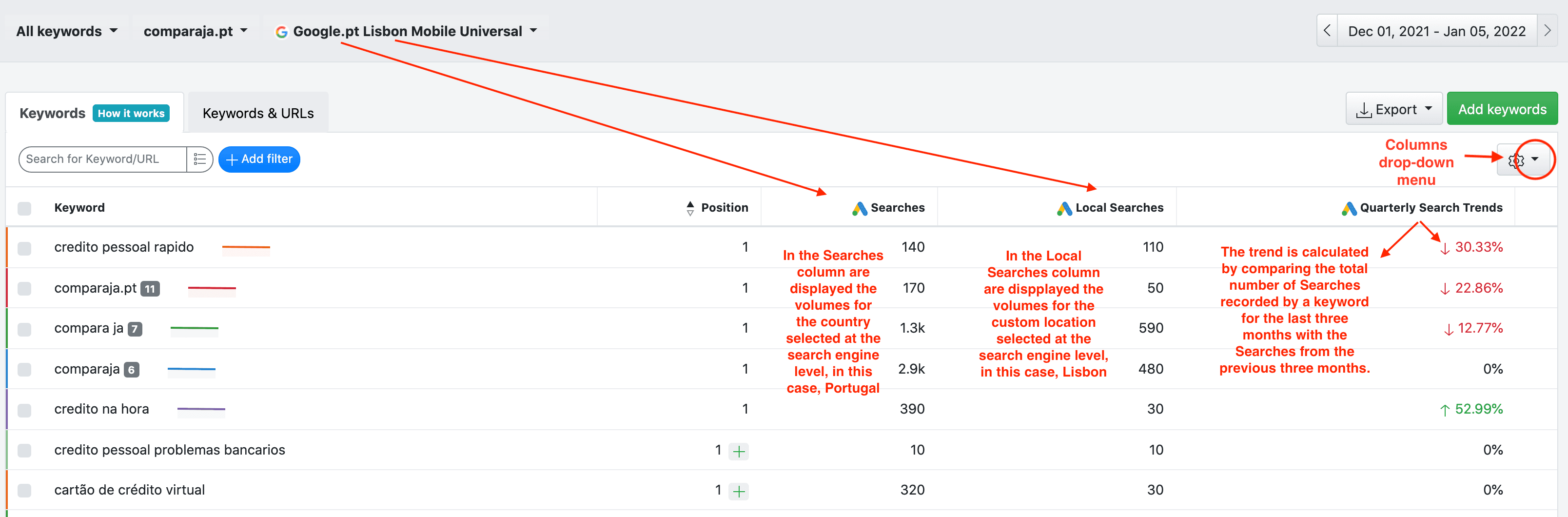Click the Google Ads icon next to Searches
The width and height of the screenshot is (1568, 517).
point(860,208)
